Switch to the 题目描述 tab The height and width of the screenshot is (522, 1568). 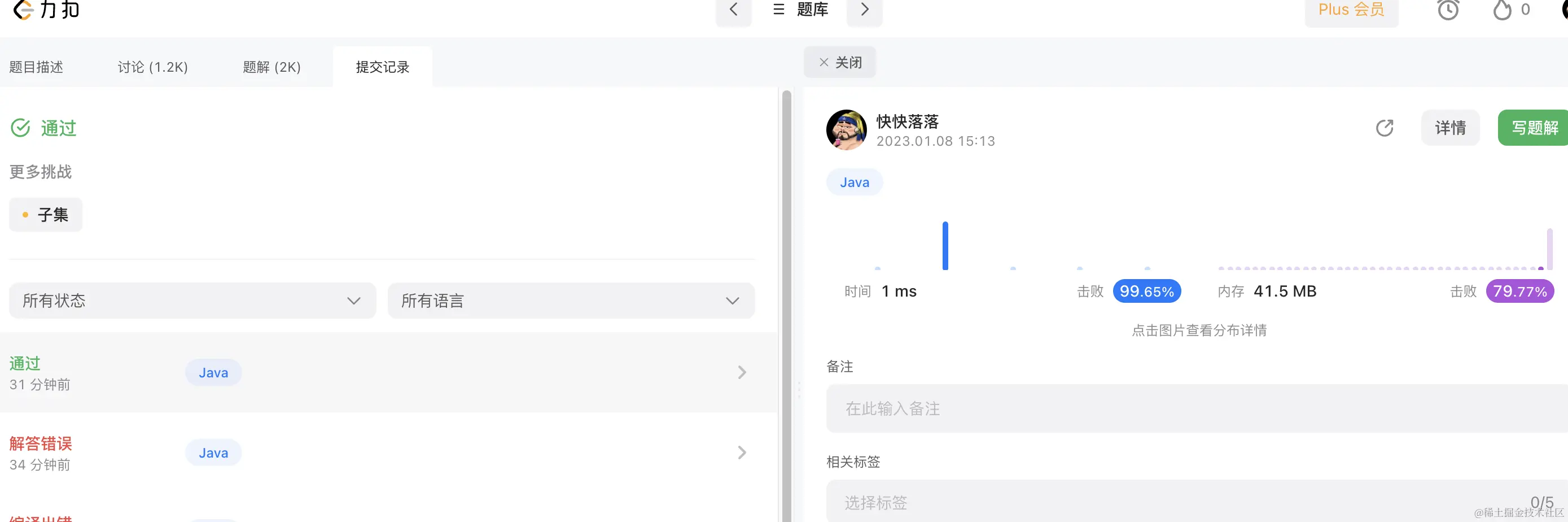click(x=37, y=67)
